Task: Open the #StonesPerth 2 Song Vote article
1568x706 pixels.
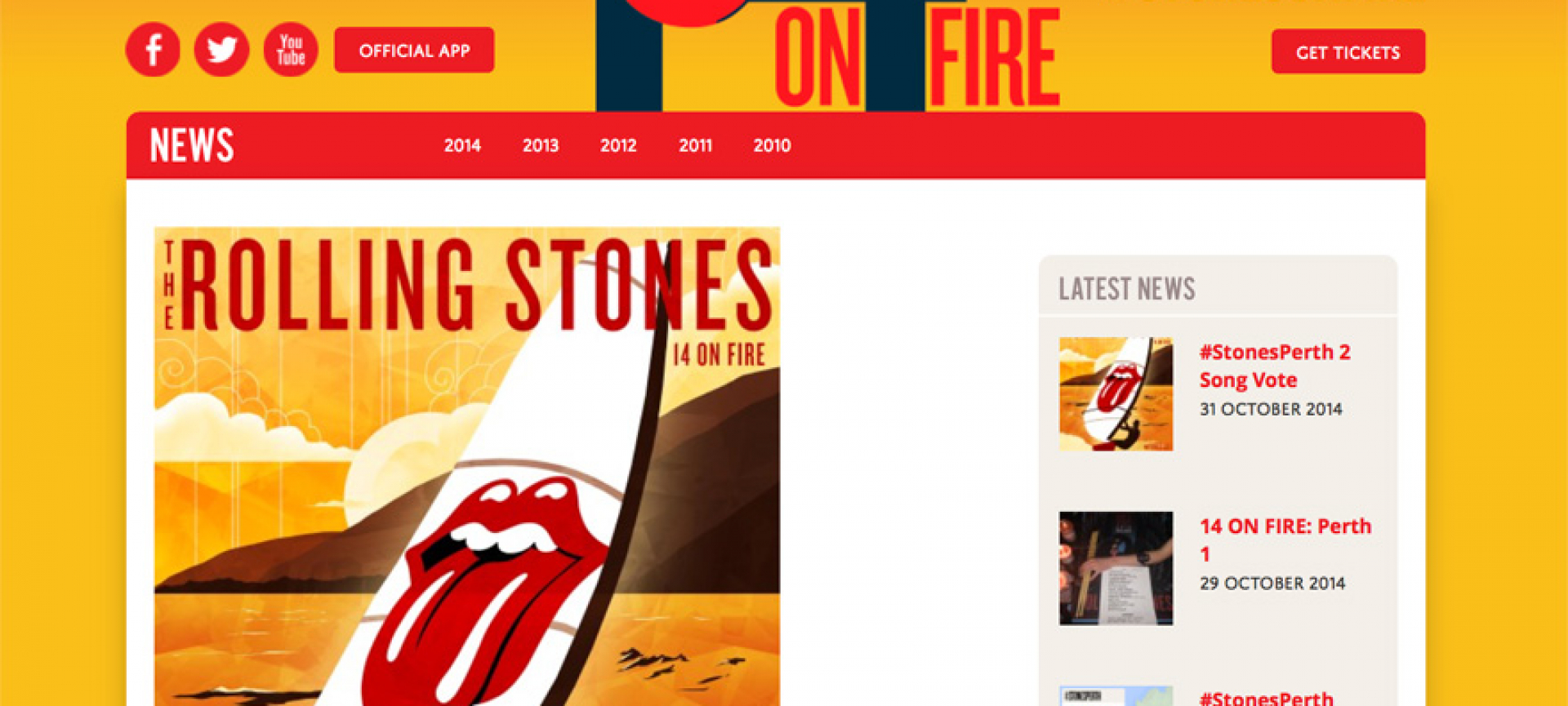Action: 1275,366
